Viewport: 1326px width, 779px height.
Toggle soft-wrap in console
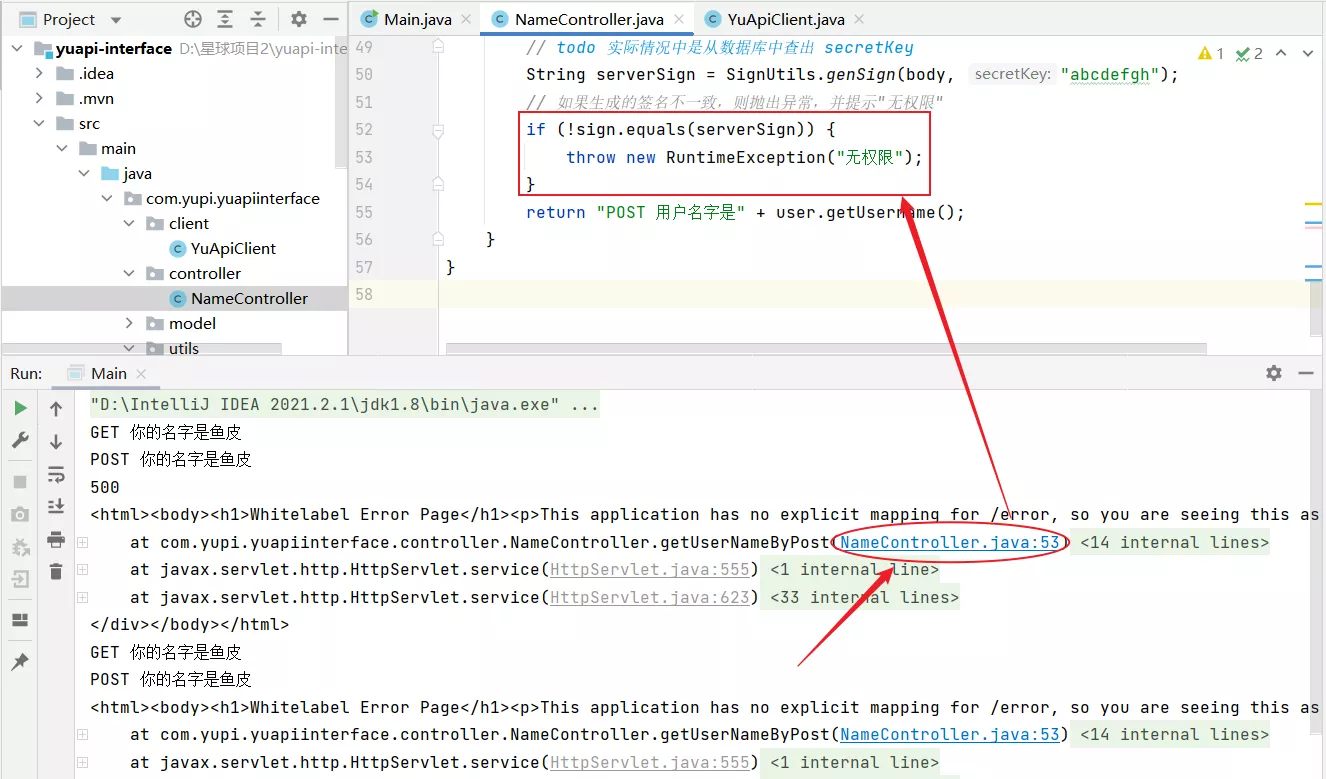point(56,474)
